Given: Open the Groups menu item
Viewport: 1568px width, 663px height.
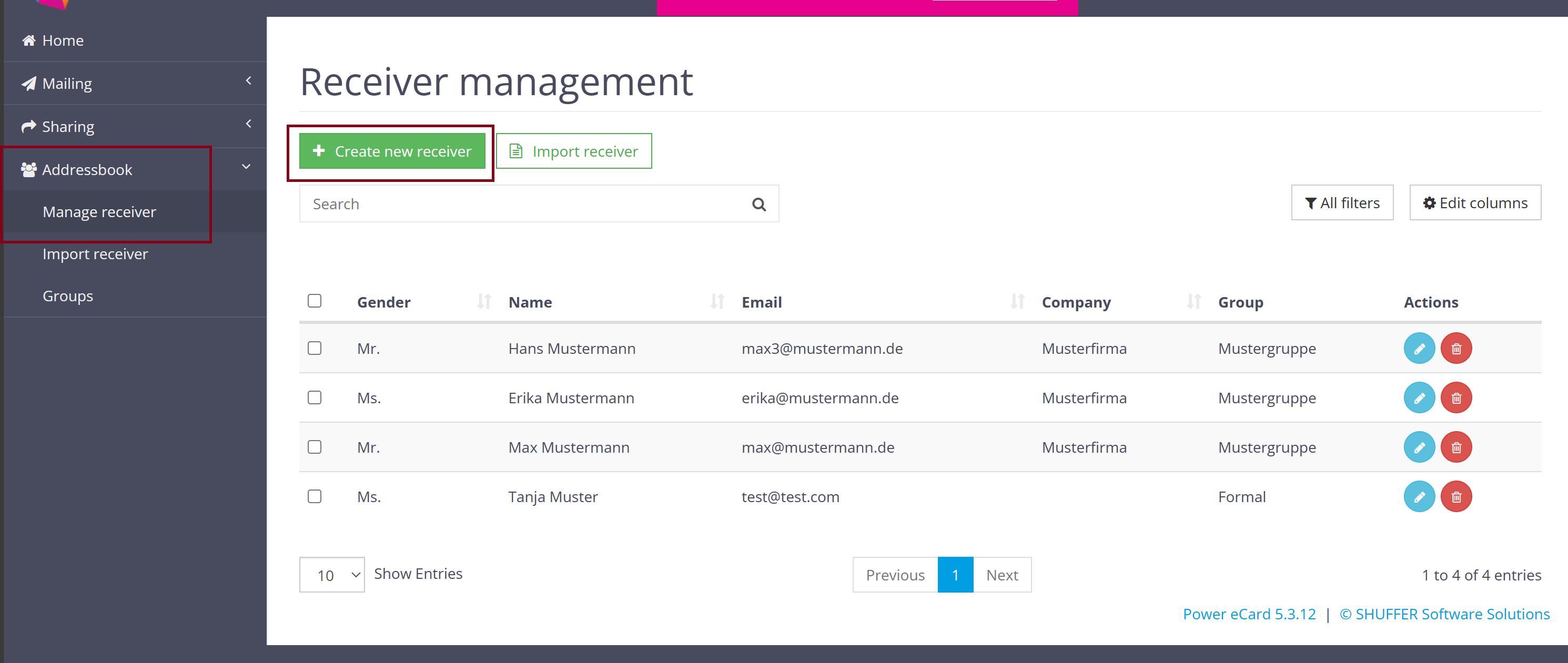Looking at the screenshot, I should pyautogui.click(x=68, y=295).
